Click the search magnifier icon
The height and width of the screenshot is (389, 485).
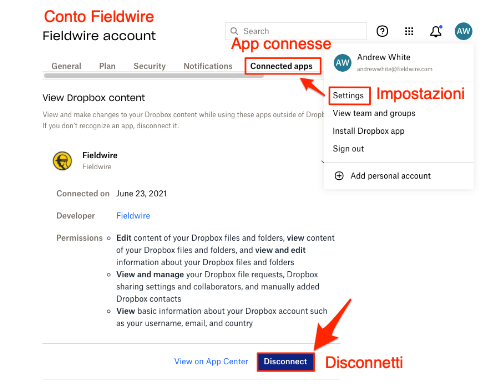tap(234, 31)
